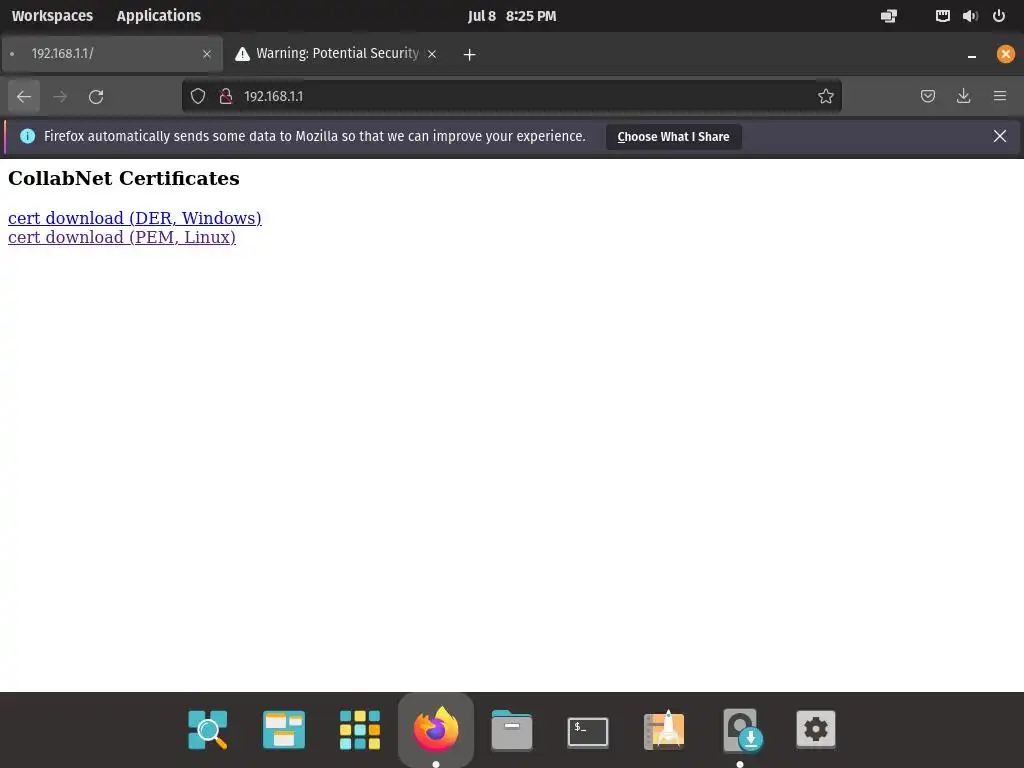The image size is (1024, 768).
Task: Click the Firefox icon in the dock
Action: (x=436, y=729)
